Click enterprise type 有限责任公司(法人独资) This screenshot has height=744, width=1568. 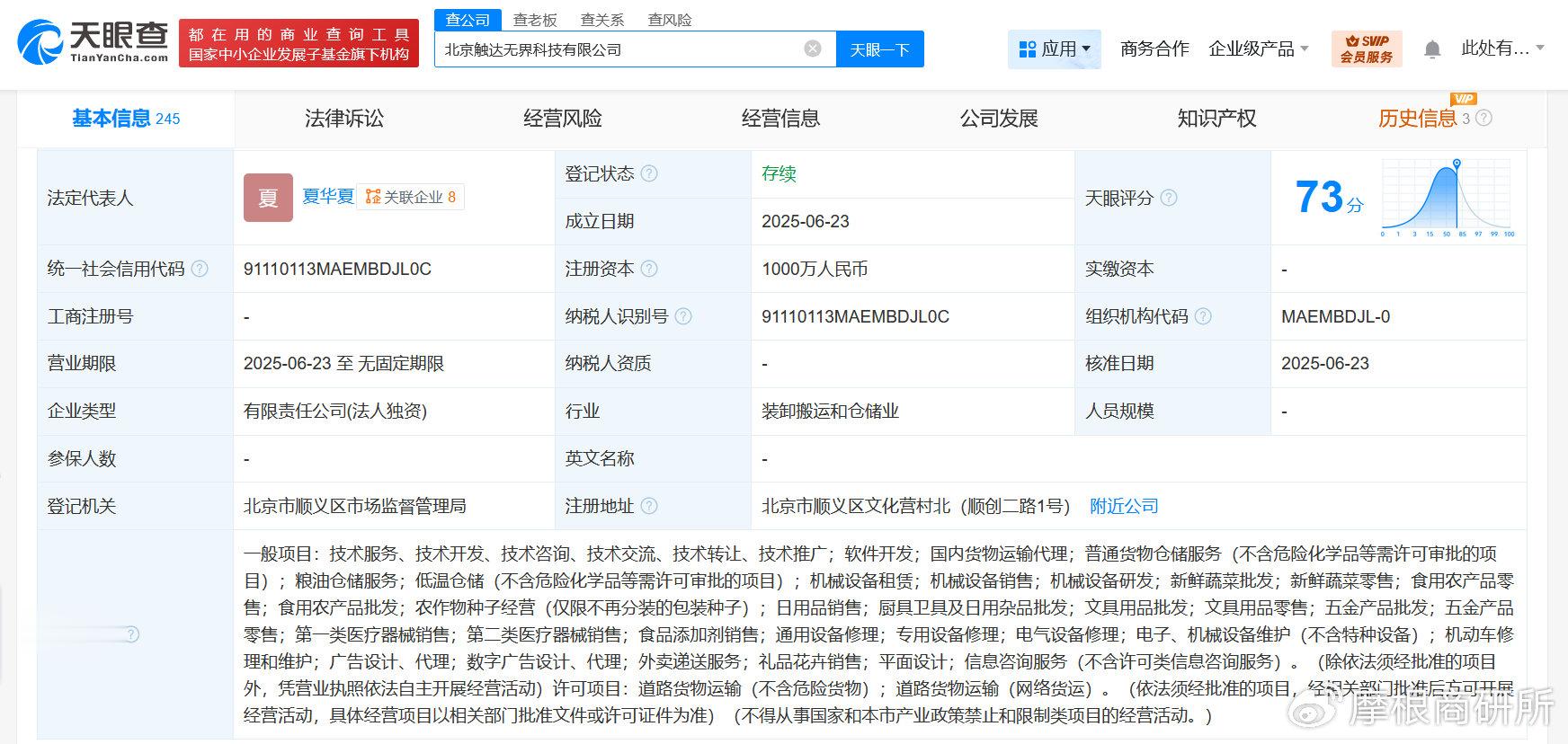point(335,411)
